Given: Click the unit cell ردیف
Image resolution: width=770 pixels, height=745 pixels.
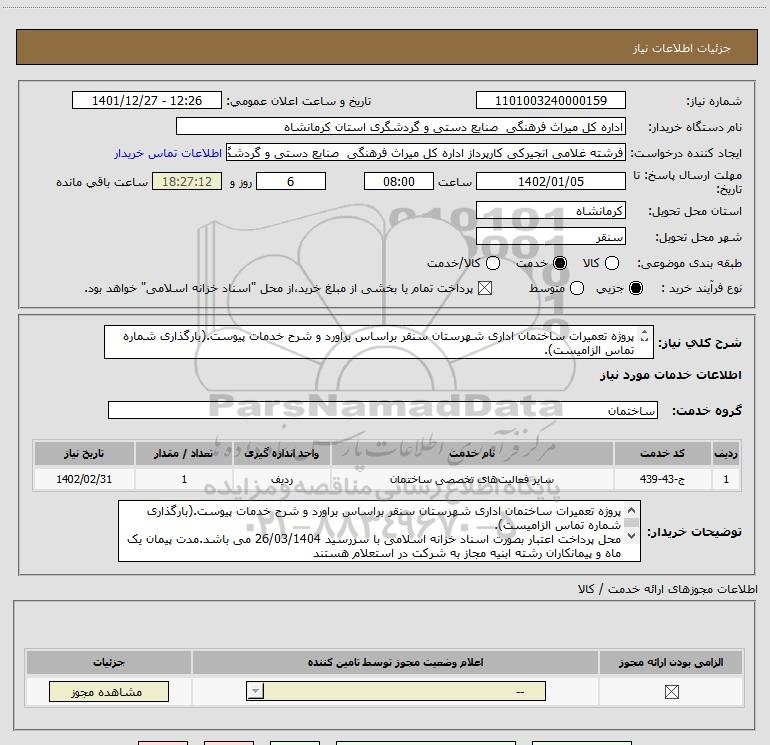Looking at the screenshot, I should pos(282,479).
